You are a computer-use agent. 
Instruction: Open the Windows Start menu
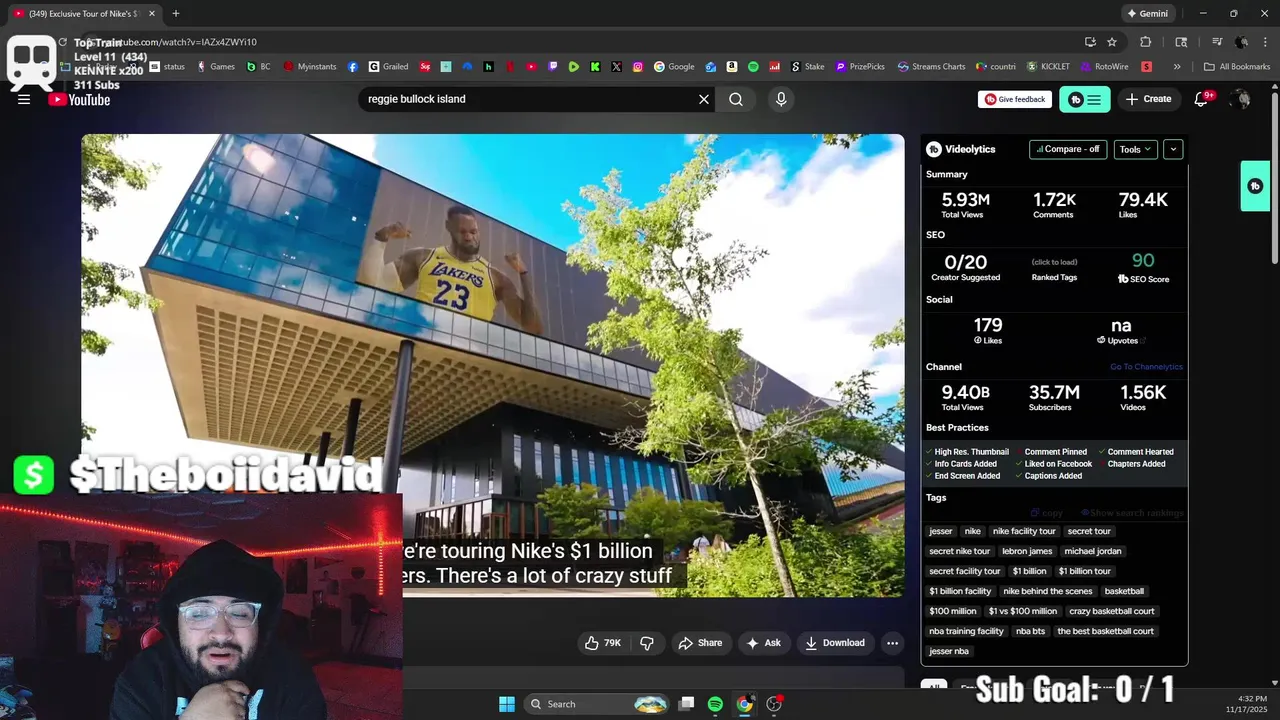507,704
